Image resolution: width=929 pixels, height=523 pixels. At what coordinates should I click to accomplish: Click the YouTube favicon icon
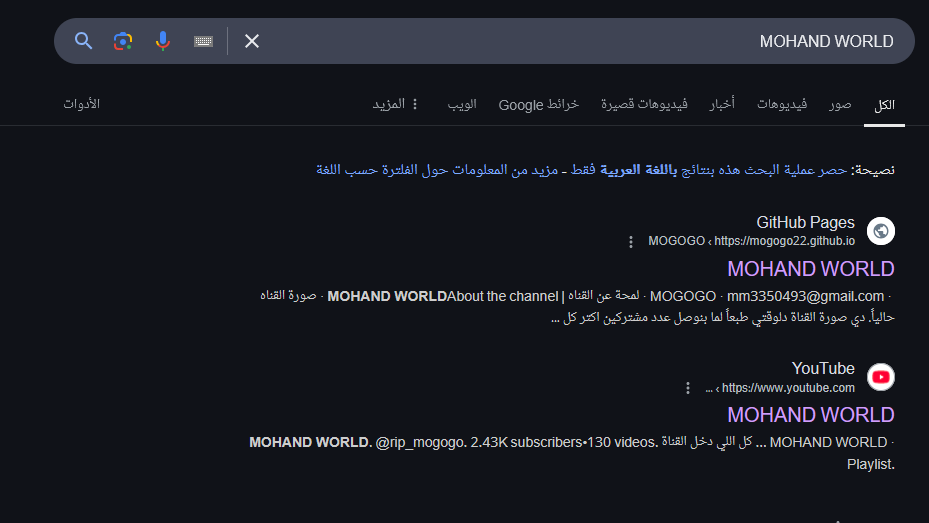pyautogui.click(x=880, y=377)
